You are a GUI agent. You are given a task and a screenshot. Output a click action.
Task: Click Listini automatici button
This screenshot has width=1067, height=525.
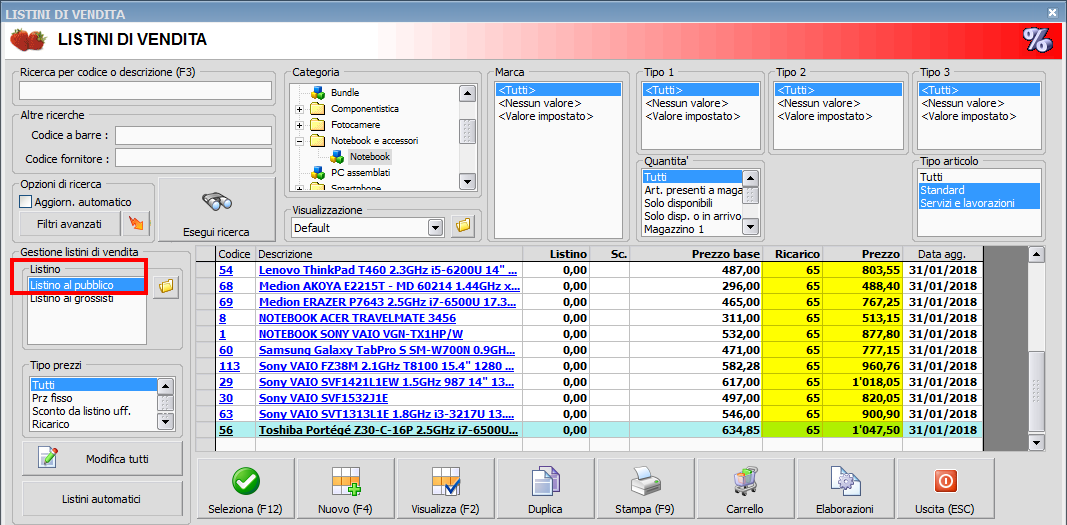coord(102,499)
